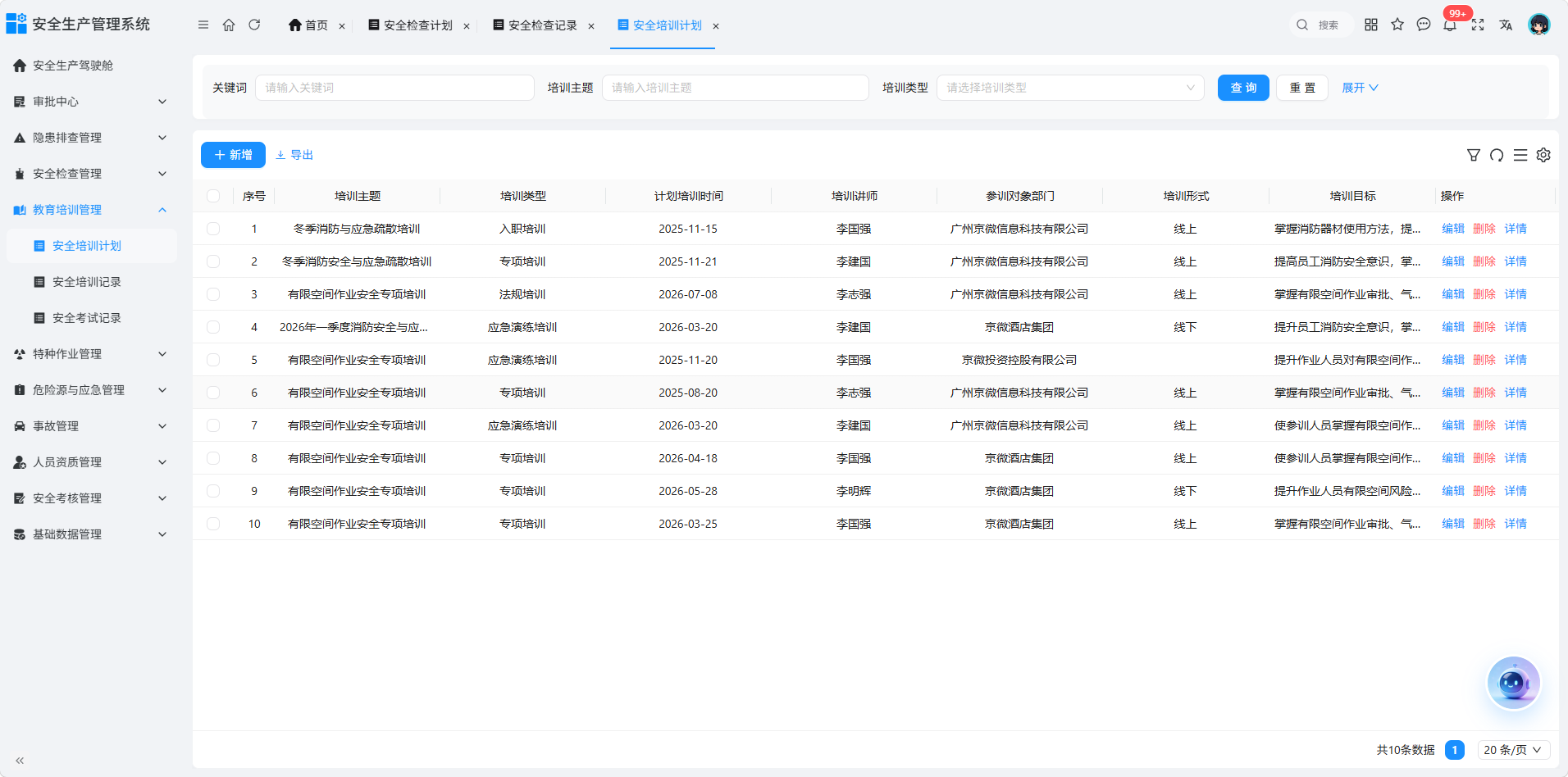Image resolution: width=1568 pixels, height=777 pixels.
Task: Click the 查询 button
Action: pos(1243,88)
